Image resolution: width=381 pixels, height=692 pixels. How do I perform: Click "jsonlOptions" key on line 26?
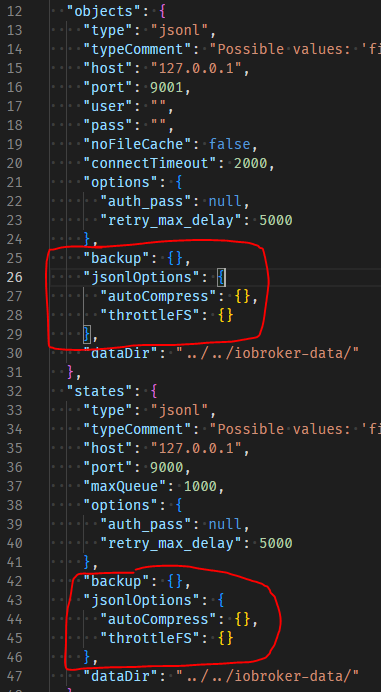[141, 277]
